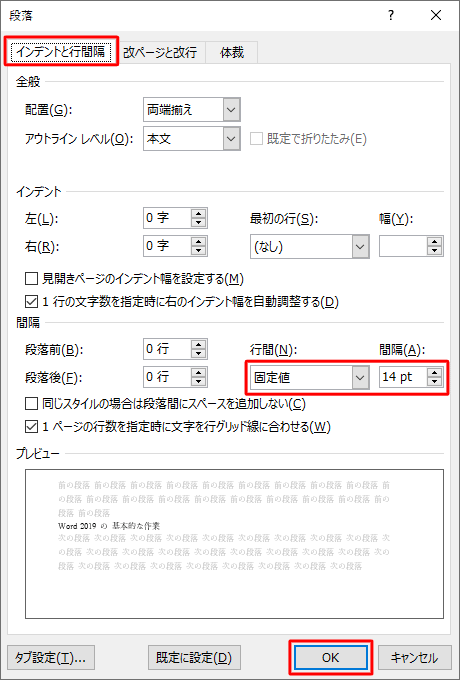Switch to the インデントと行間隔 tab
The width and height of the screenshot is (460, 680).
[x=61, y=52]
